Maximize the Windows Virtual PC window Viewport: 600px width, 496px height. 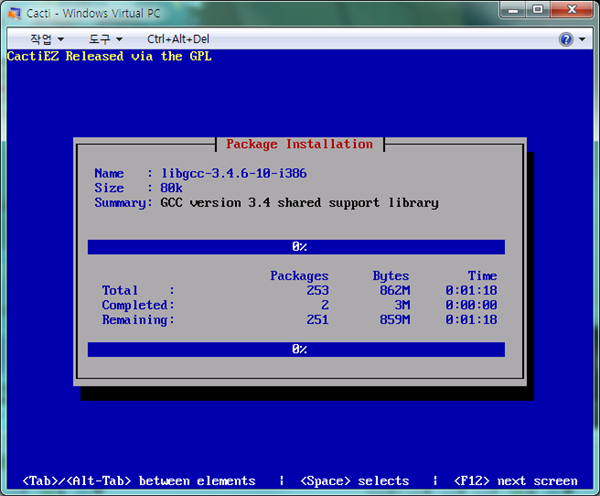click(538, 10)
